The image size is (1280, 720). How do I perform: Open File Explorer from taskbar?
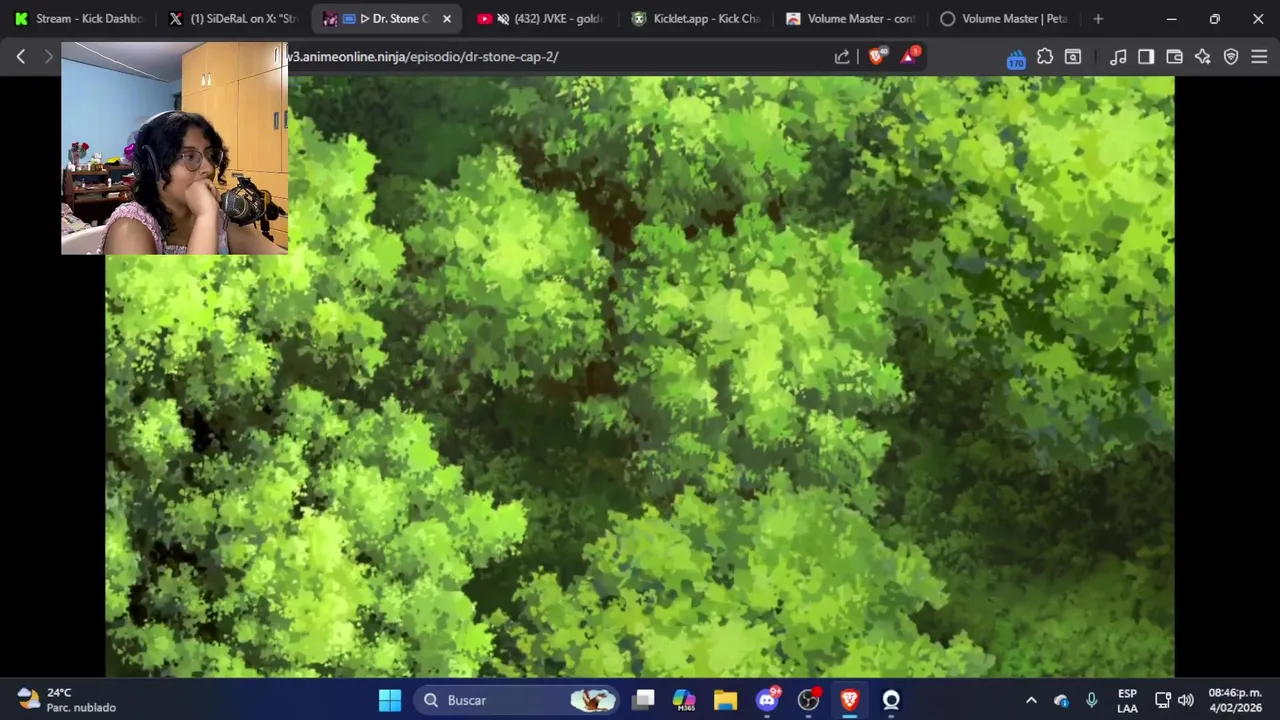(x=725, y=700)
